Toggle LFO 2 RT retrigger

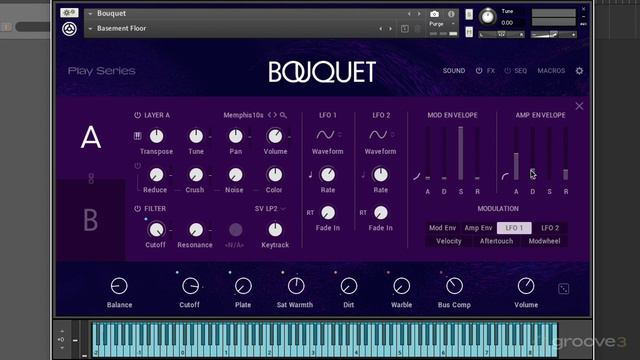click(363, 213)
